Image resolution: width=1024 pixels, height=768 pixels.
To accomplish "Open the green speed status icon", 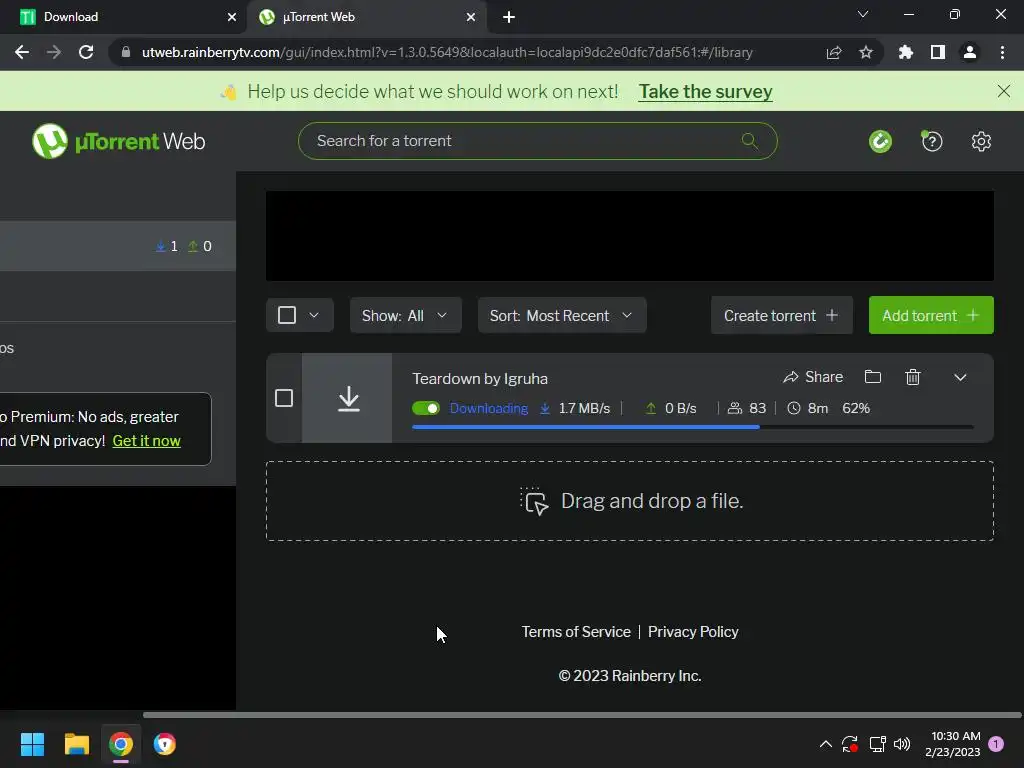I will click(x=880, y=141).
